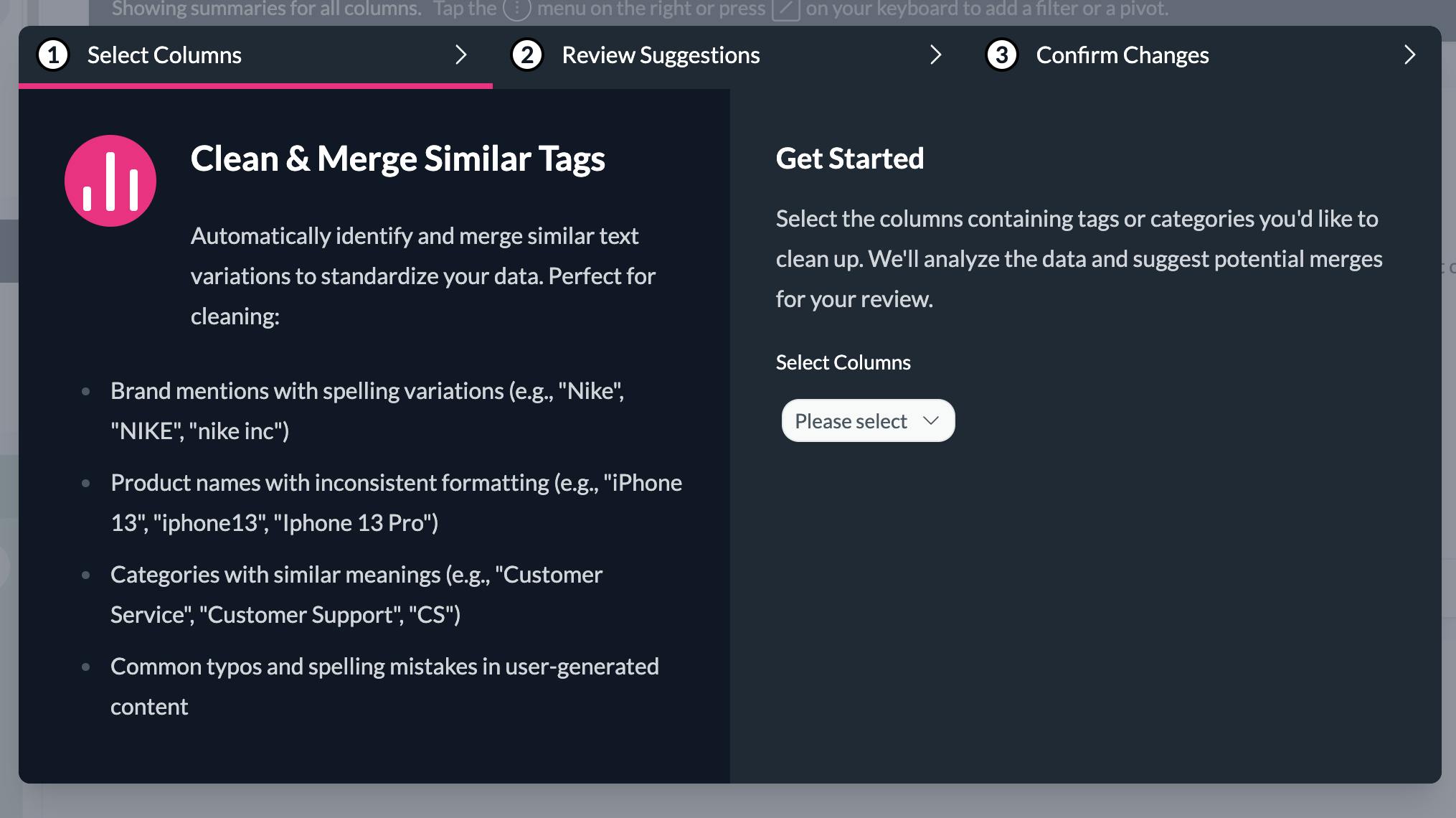
Task: Click the "Clean & Merge Similar Tags" heading
Action: (397, 159)
